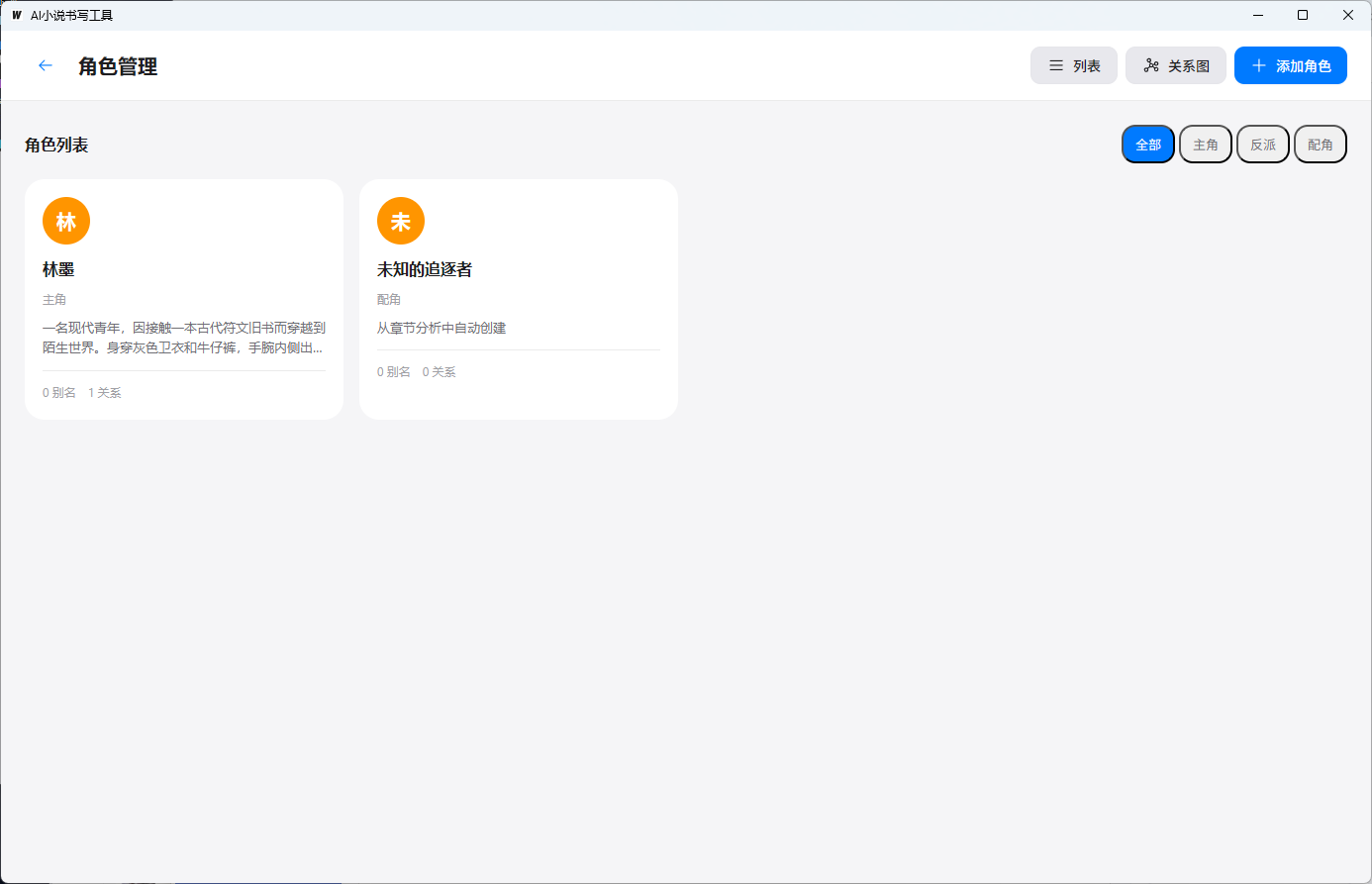Click the orange 未 avatar circle
Image resolution: width=1372 pixels, height=884 pixels.
(x=401, y=221)
